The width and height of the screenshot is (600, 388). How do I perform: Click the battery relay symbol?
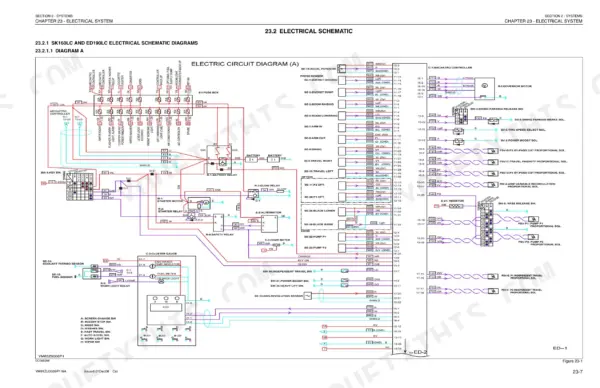click(x=219, y=159)
